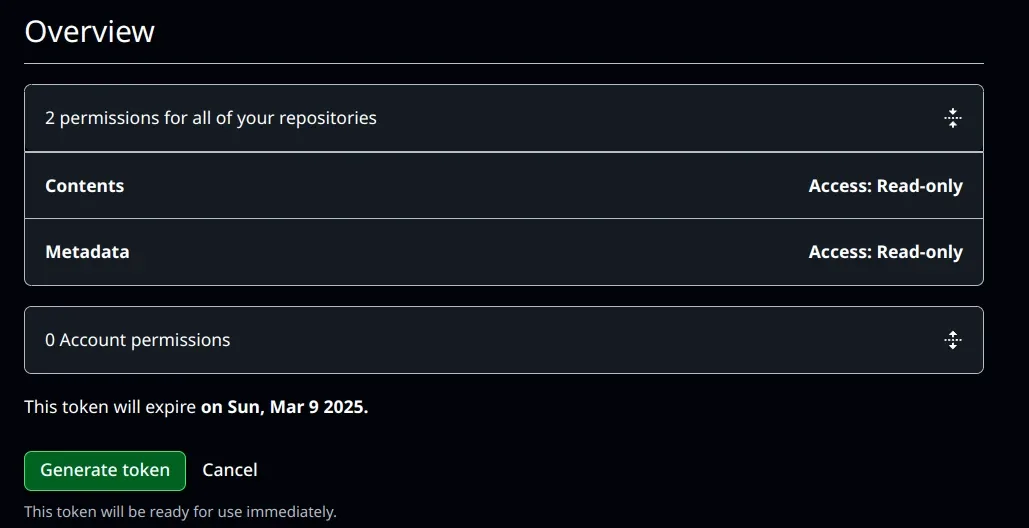
Task: Click the empty middle of the Contents row
Action: pyautogui.click(x=460, y=186)
